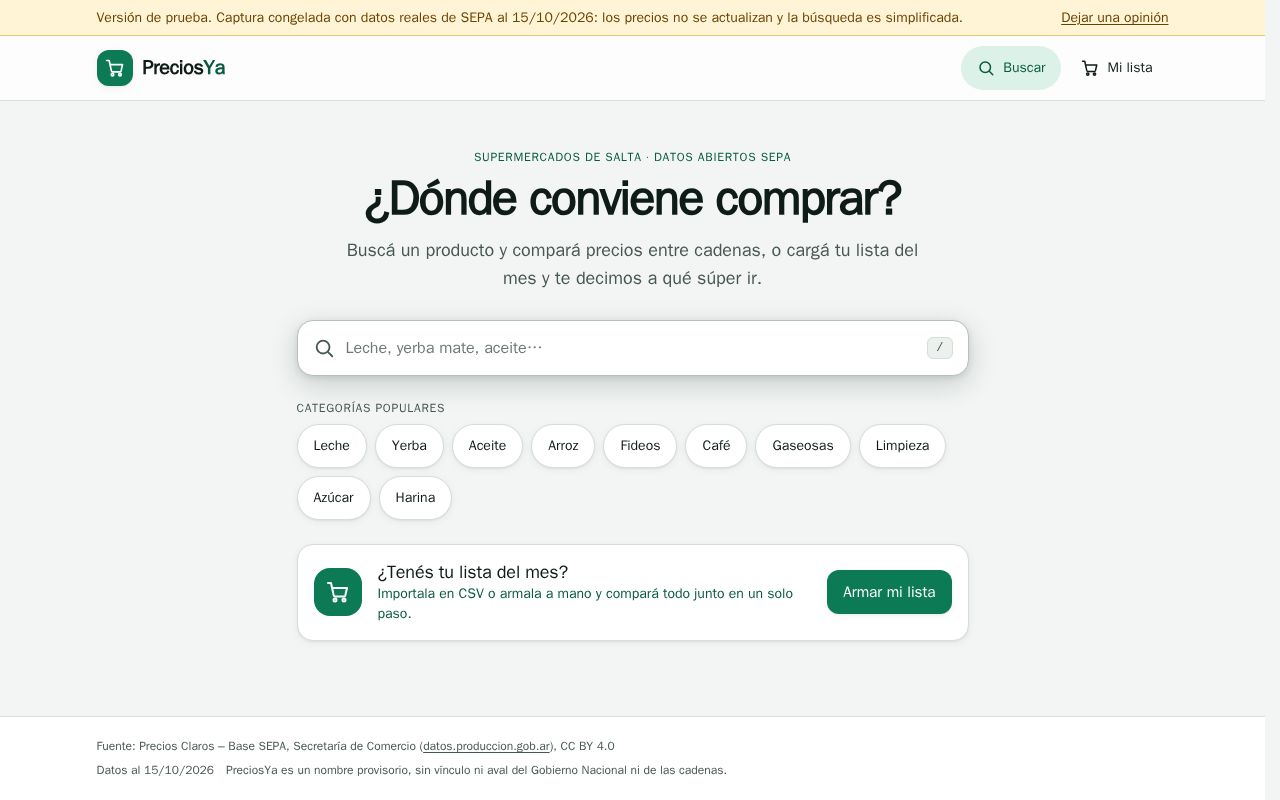Click the green cart icon in list card
Image resolution: width=1280 pixels, height=800 pixels.
[x=338, y=592]
